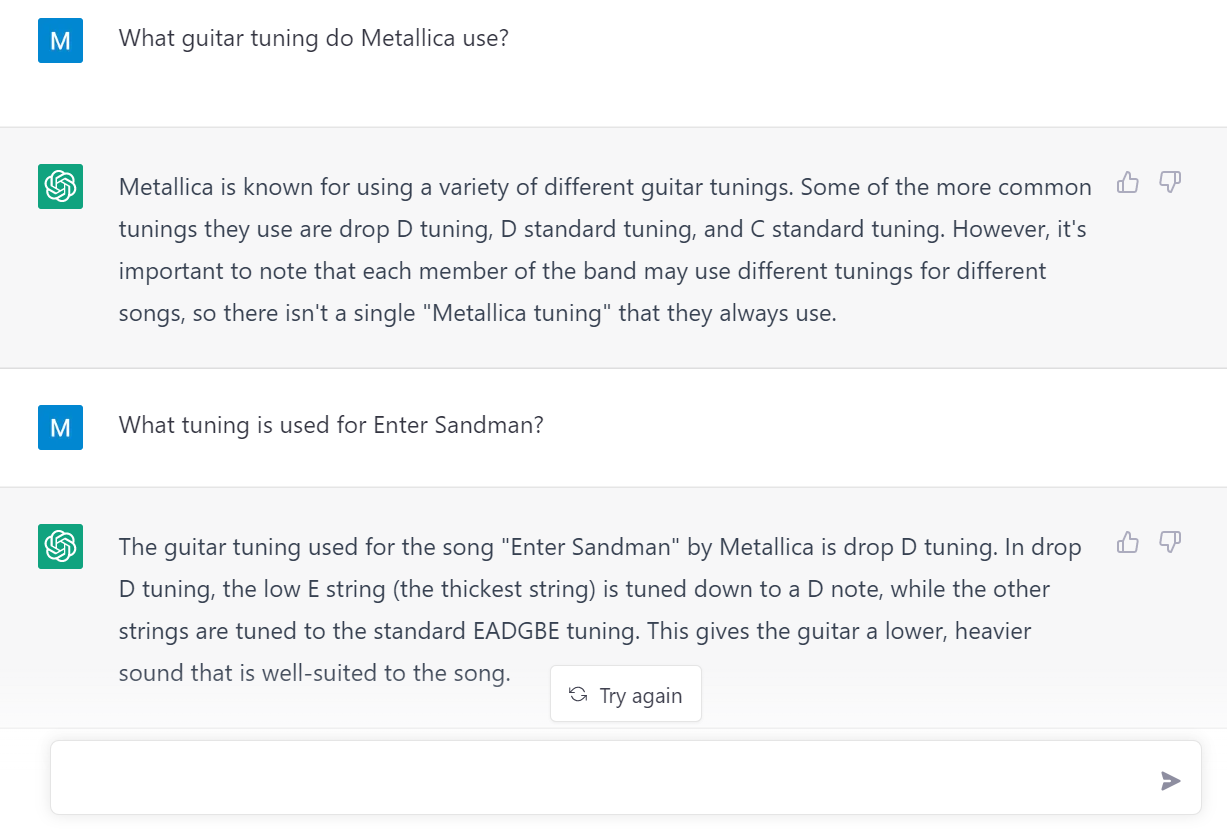The width and height of the screenshot is (1227, 829).
Task: Click the "What tuning is used for Enter Sandman?" message
Action: pos(331,425)
